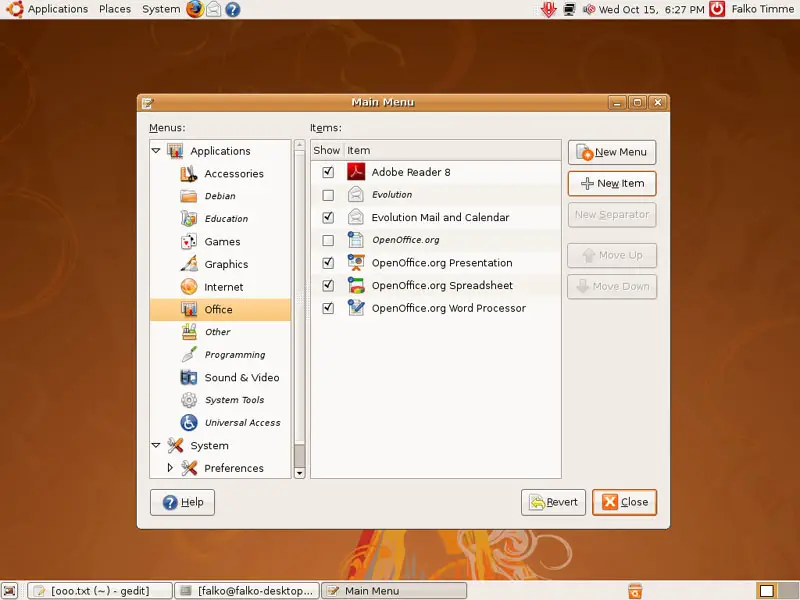Screen dimensions: 800x600
Task: Uncheck Evolution Mail and Calendar checkbox
Action: (x=328, y=217)
